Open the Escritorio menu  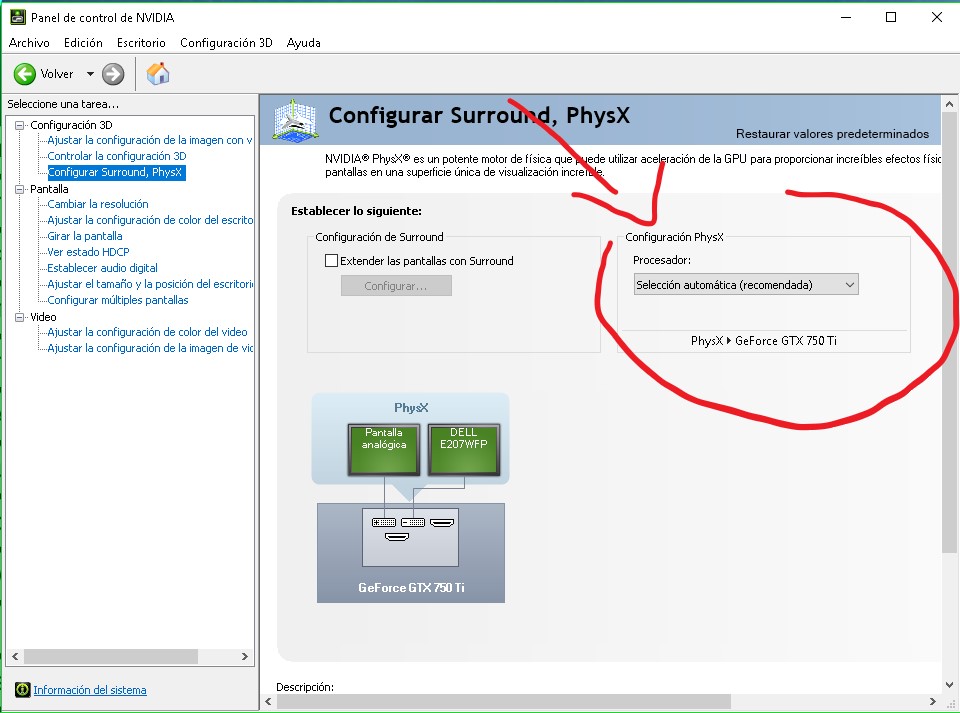tap(141, 43)
